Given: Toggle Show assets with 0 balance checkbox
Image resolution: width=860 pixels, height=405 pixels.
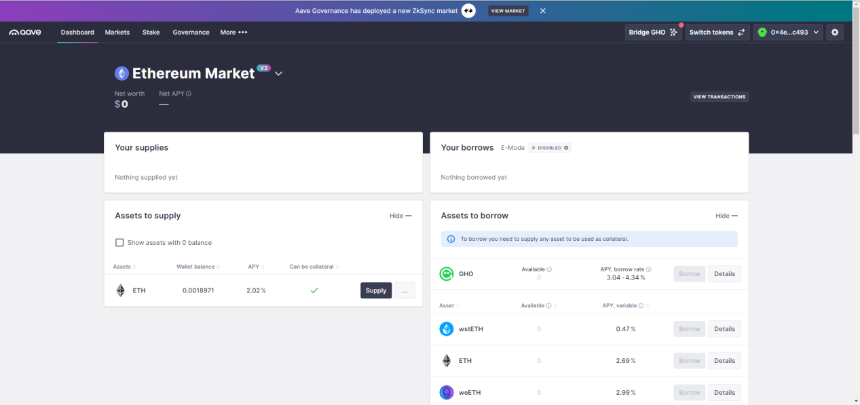Looking at the screenshot, I should [119, 243].
